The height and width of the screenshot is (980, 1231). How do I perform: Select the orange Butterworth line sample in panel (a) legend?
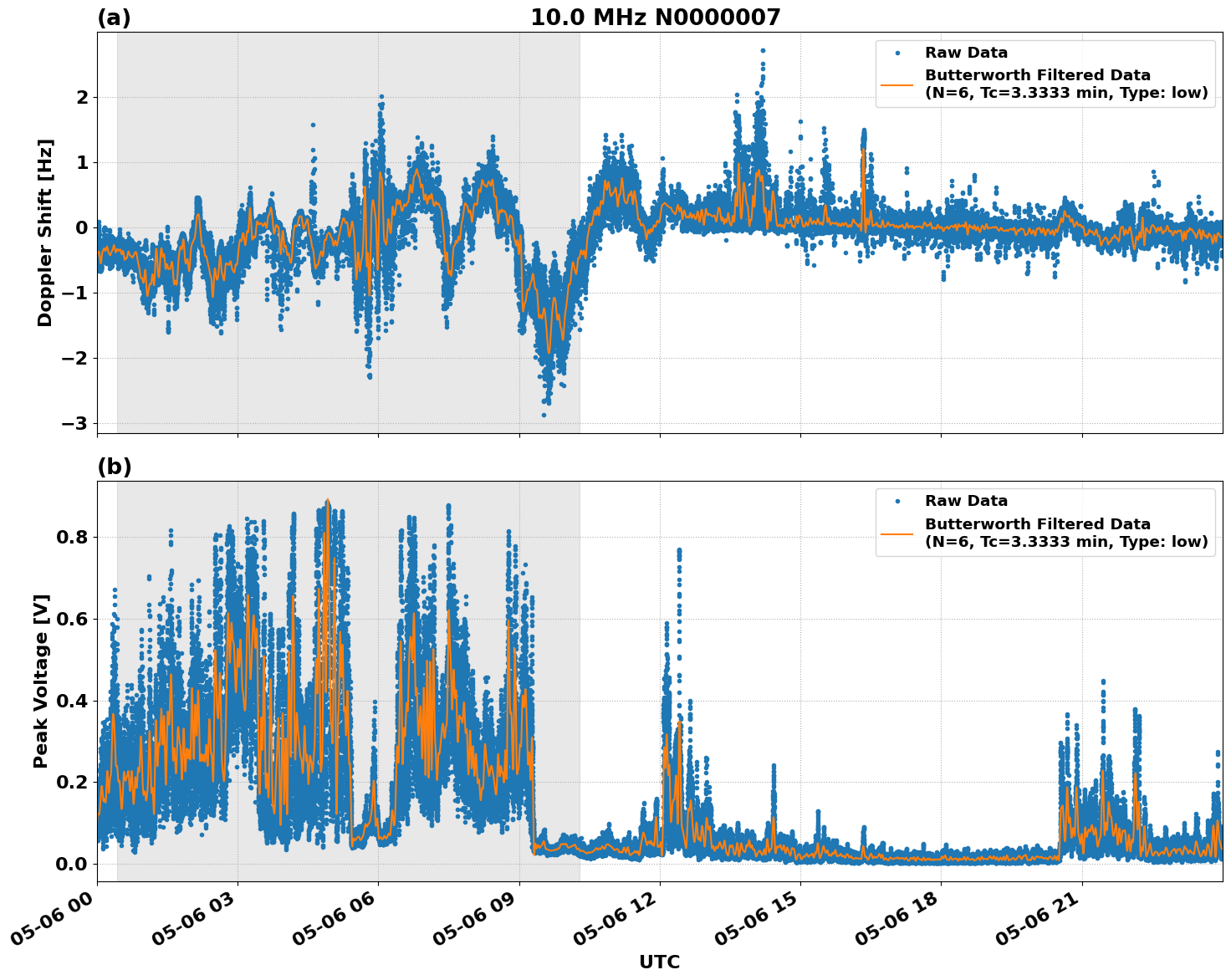pyautogui.click(x=899, y=85)
